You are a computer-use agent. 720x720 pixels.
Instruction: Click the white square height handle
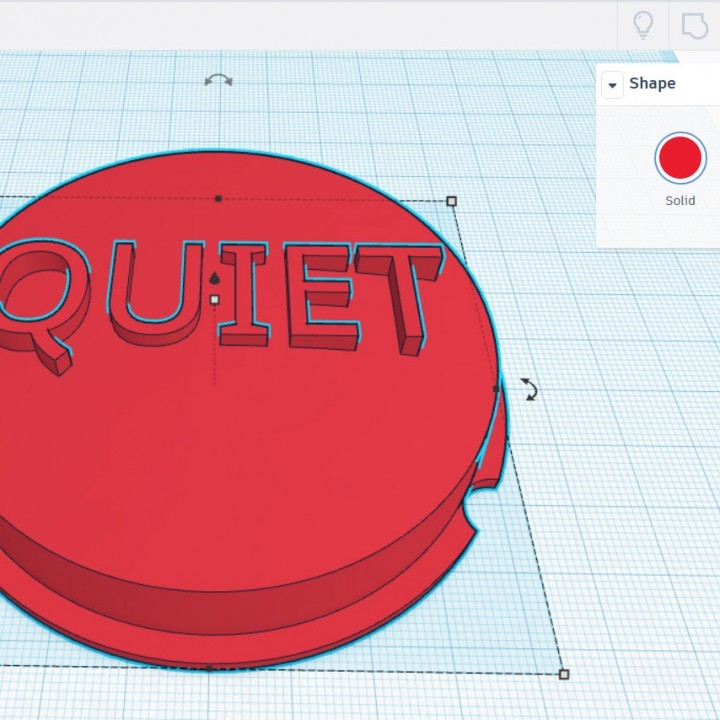point(214,300)
